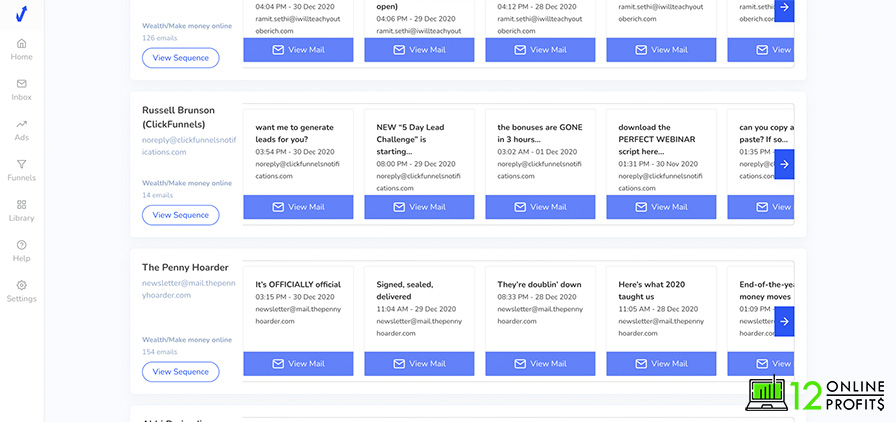View Mail for 'NEW 5 Day Lead Challenge'
This screenshot has width=896, height=422.
(419, 207)
